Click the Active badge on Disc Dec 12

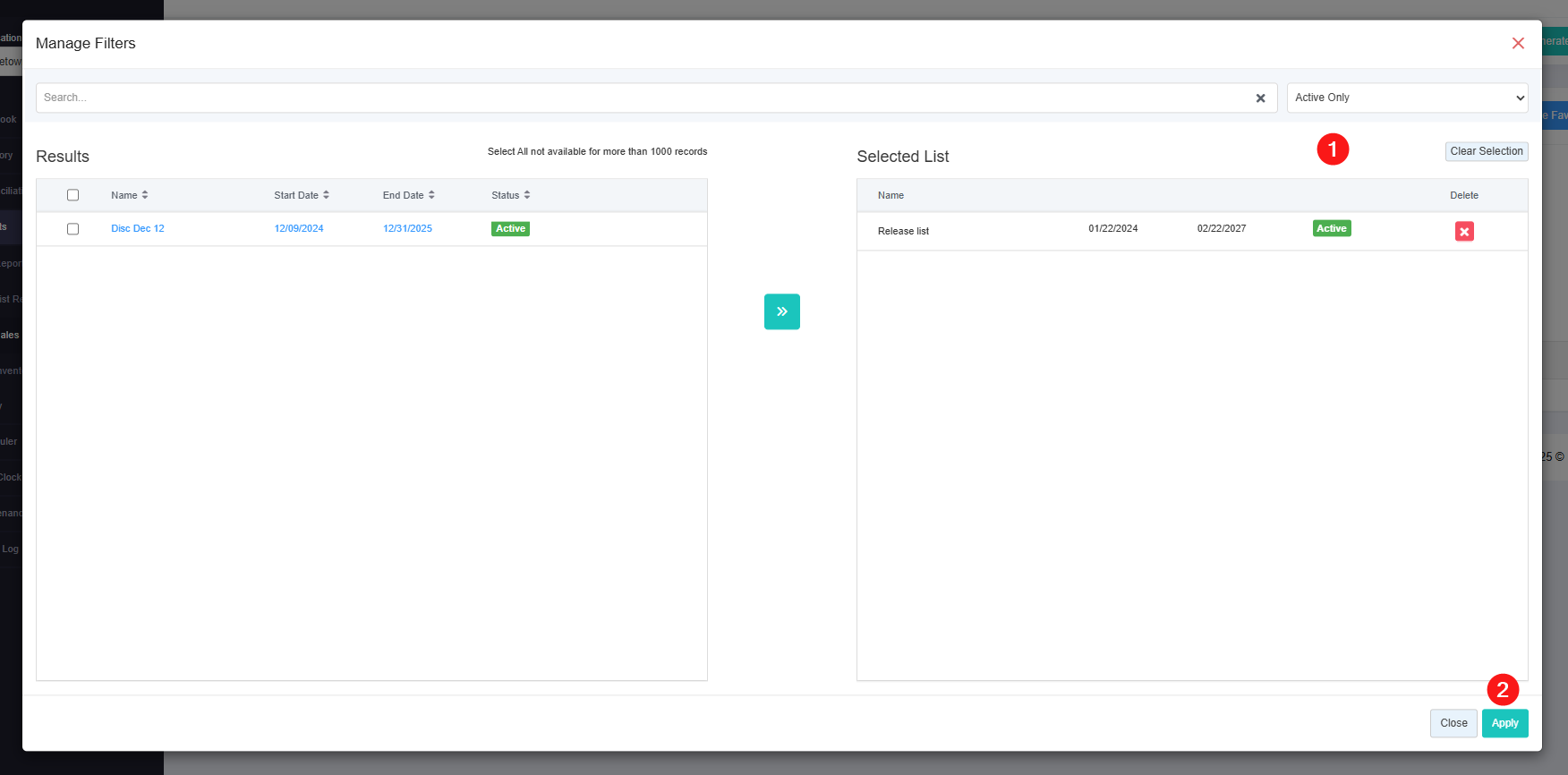(x=510, y=229)
